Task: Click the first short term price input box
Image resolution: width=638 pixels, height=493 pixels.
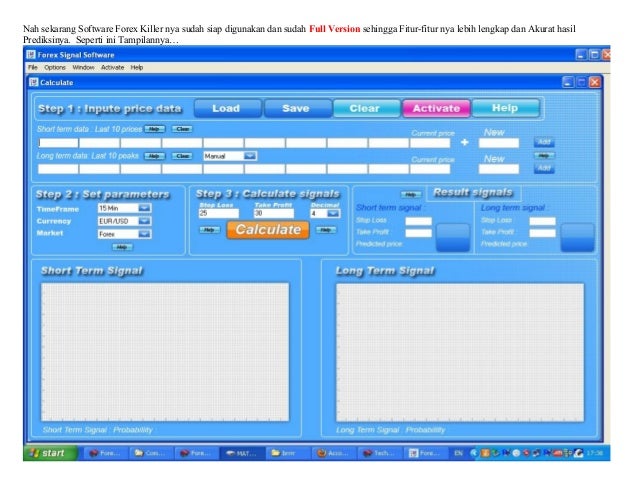Action: pos(58,143)
